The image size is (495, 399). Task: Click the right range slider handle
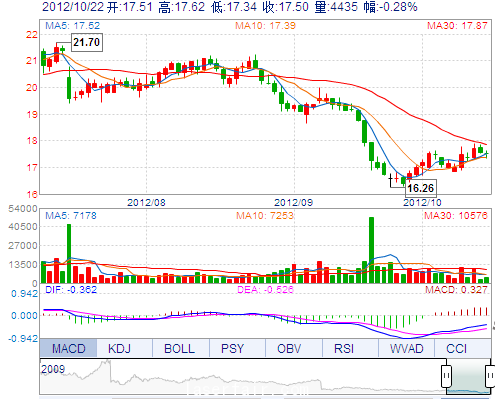point(490,376)
